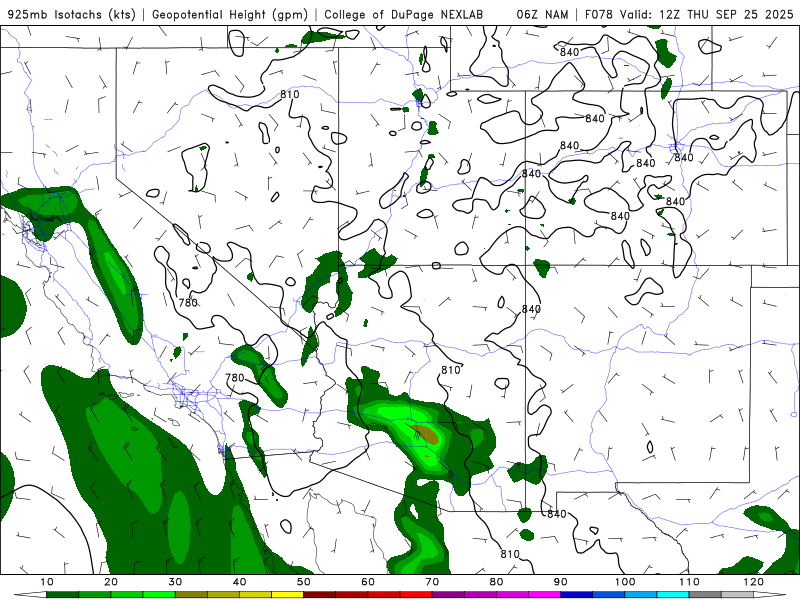Click the '925mb Isotachs (kts)' title text

71,14
